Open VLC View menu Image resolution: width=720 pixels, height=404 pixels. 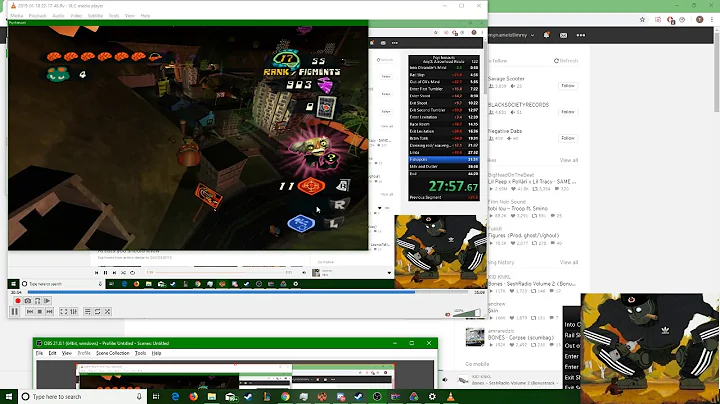coord(130,16)
